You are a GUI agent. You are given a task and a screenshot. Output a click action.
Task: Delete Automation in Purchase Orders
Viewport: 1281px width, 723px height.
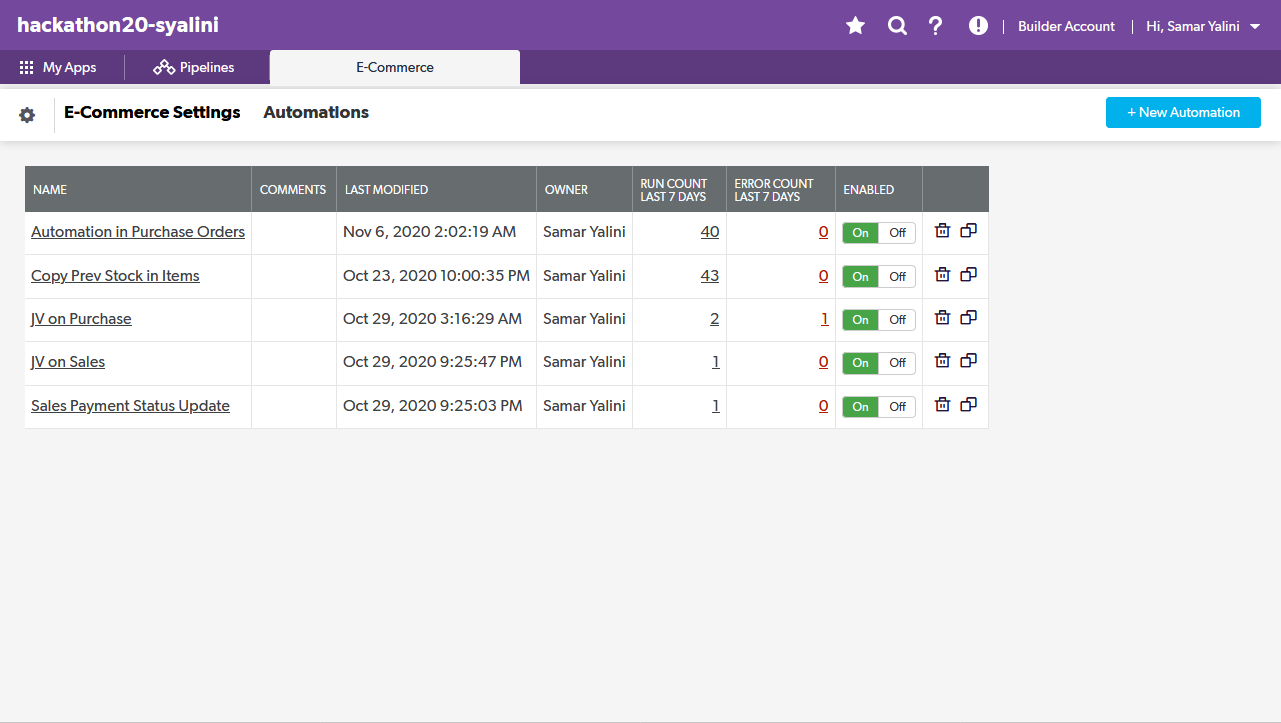tap(942, 231)
